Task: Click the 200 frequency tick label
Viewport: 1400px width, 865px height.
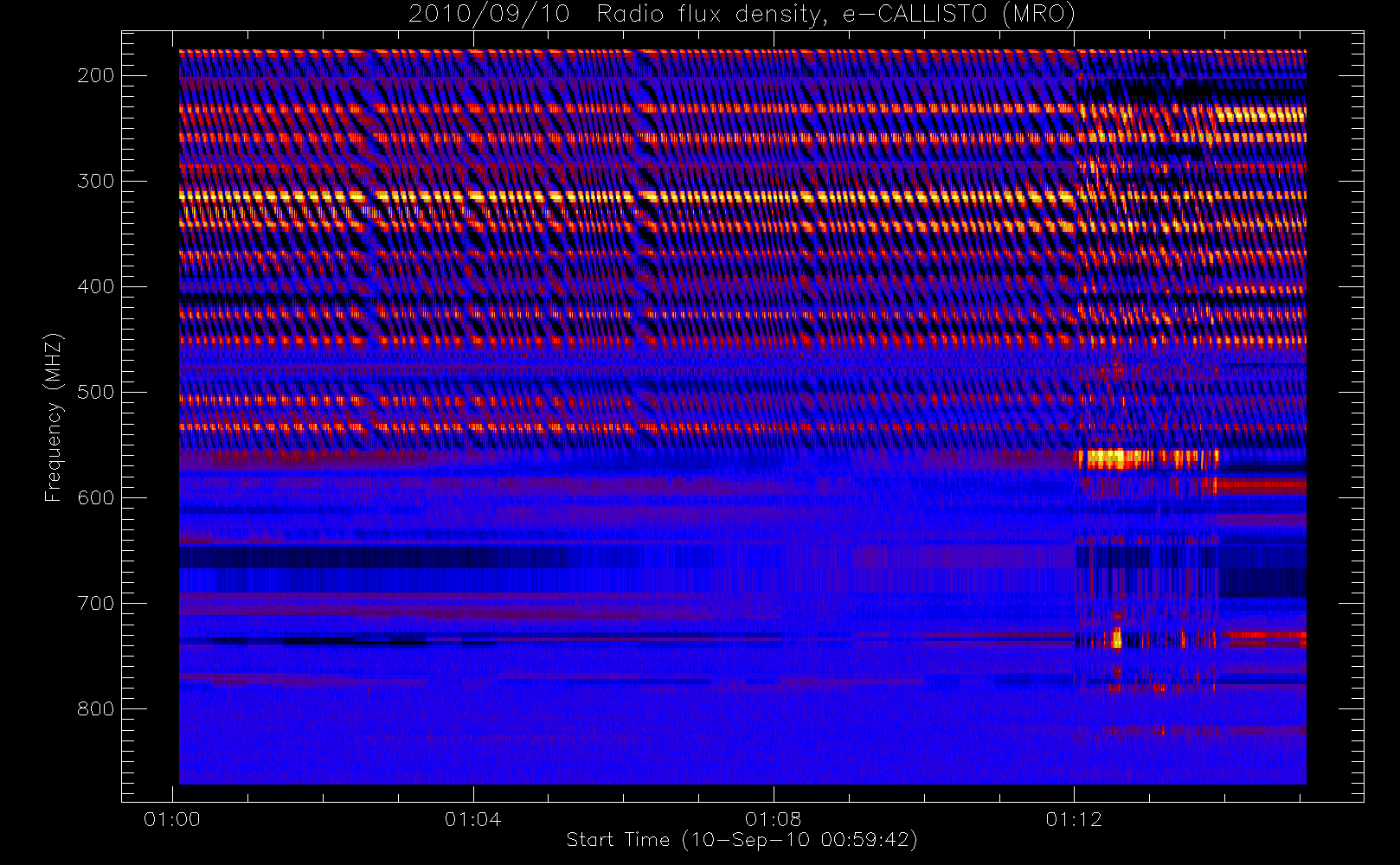Action: (x=96, y=75)
